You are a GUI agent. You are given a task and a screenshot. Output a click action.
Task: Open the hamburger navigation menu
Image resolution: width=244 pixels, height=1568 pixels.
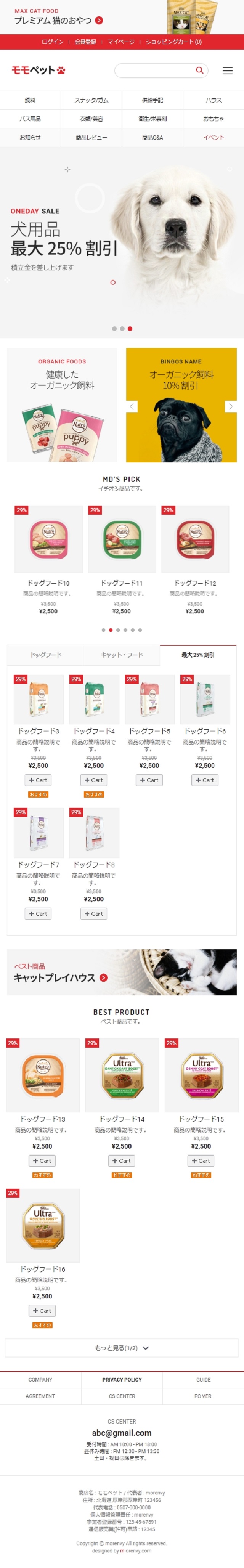[228, 71]
